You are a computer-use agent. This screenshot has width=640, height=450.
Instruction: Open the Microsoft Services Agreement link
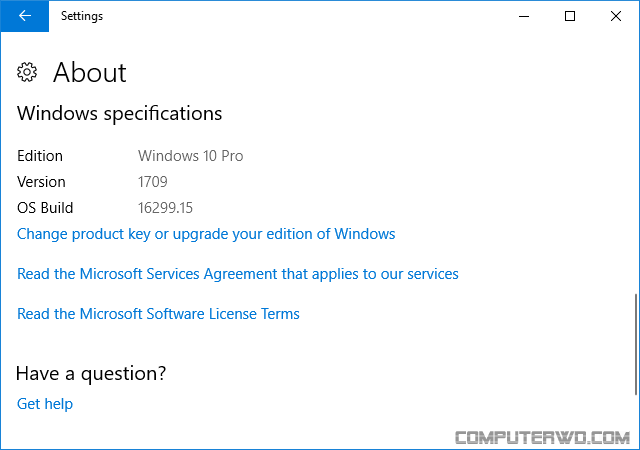[x=238, y=274]
